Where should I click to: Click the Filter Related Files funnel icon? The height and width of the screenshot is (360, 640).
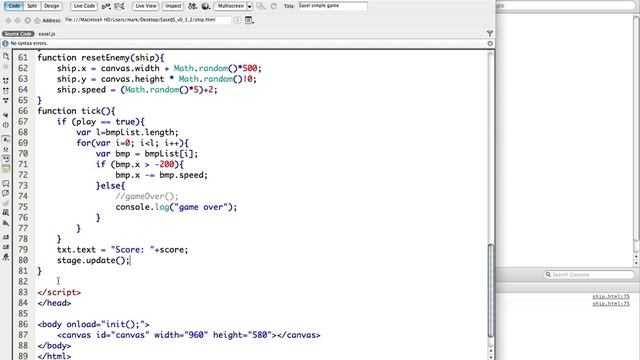coord(490,33)
